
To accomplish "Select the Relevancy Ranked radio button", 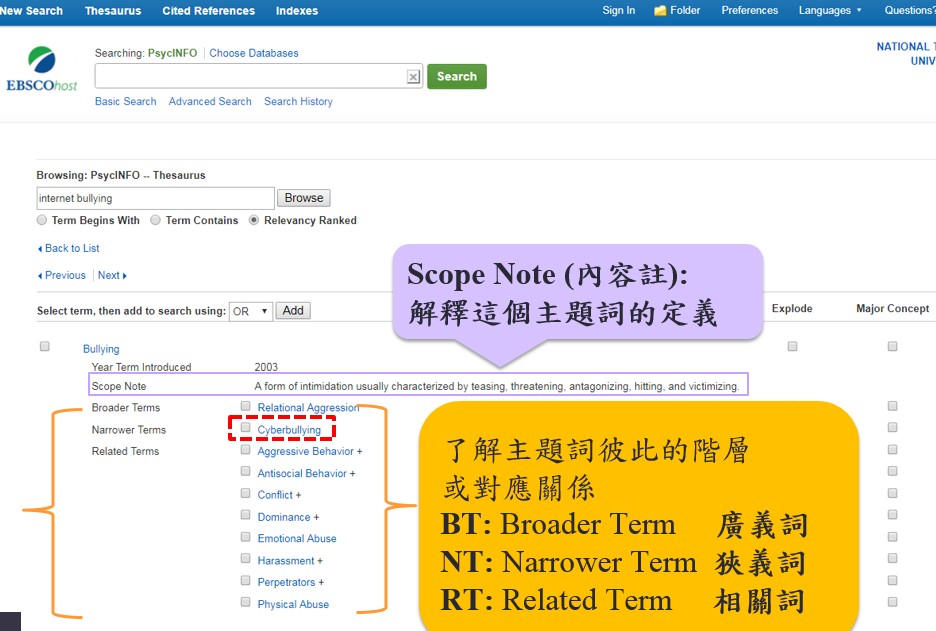I will pos(254,220).
